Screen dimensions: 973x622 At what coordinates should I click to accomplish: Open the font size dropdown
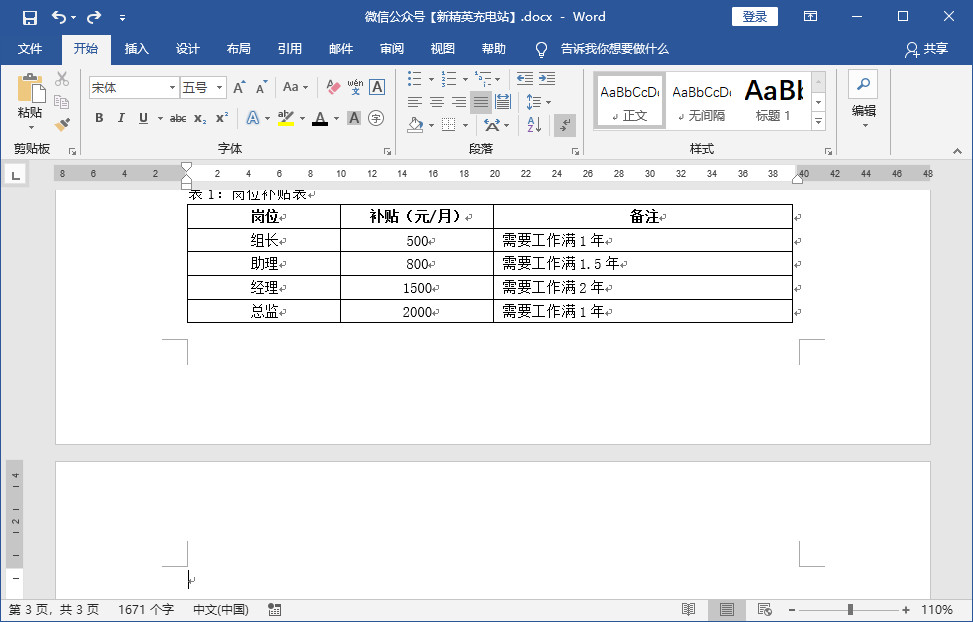point(219,87)
